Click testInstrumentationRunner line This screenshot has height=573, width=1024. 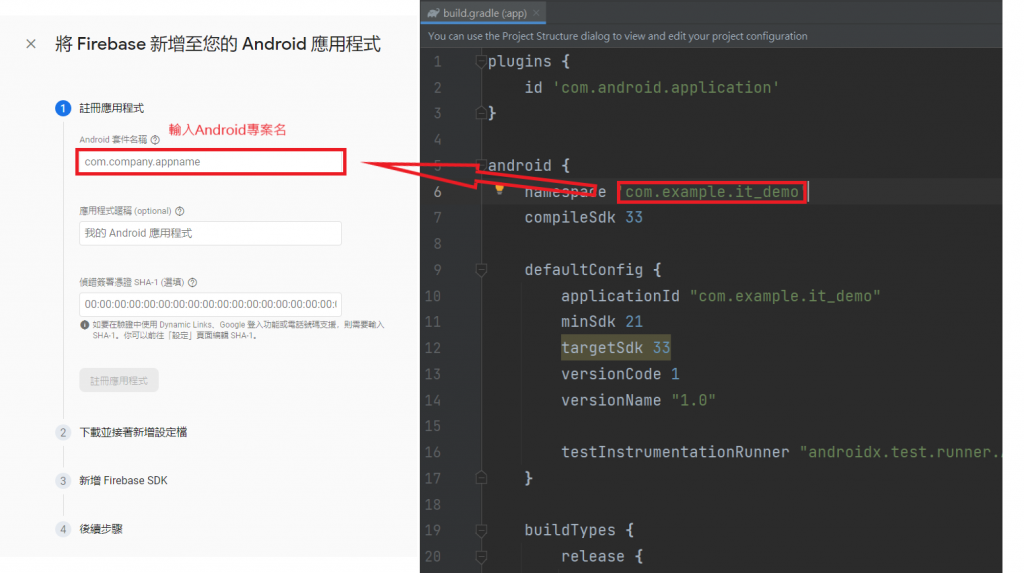[x=780, y=452]
